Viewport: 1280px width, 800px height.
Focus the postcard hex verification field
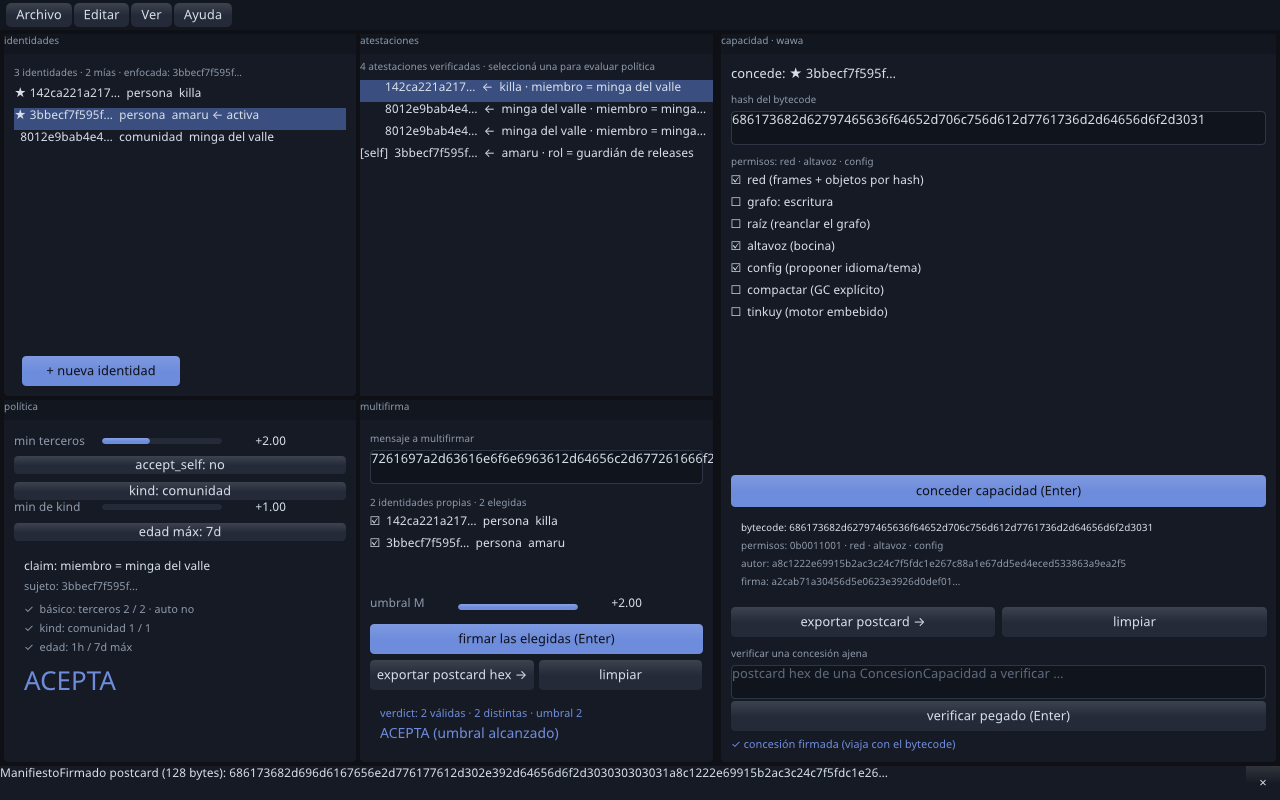point(998,681)
